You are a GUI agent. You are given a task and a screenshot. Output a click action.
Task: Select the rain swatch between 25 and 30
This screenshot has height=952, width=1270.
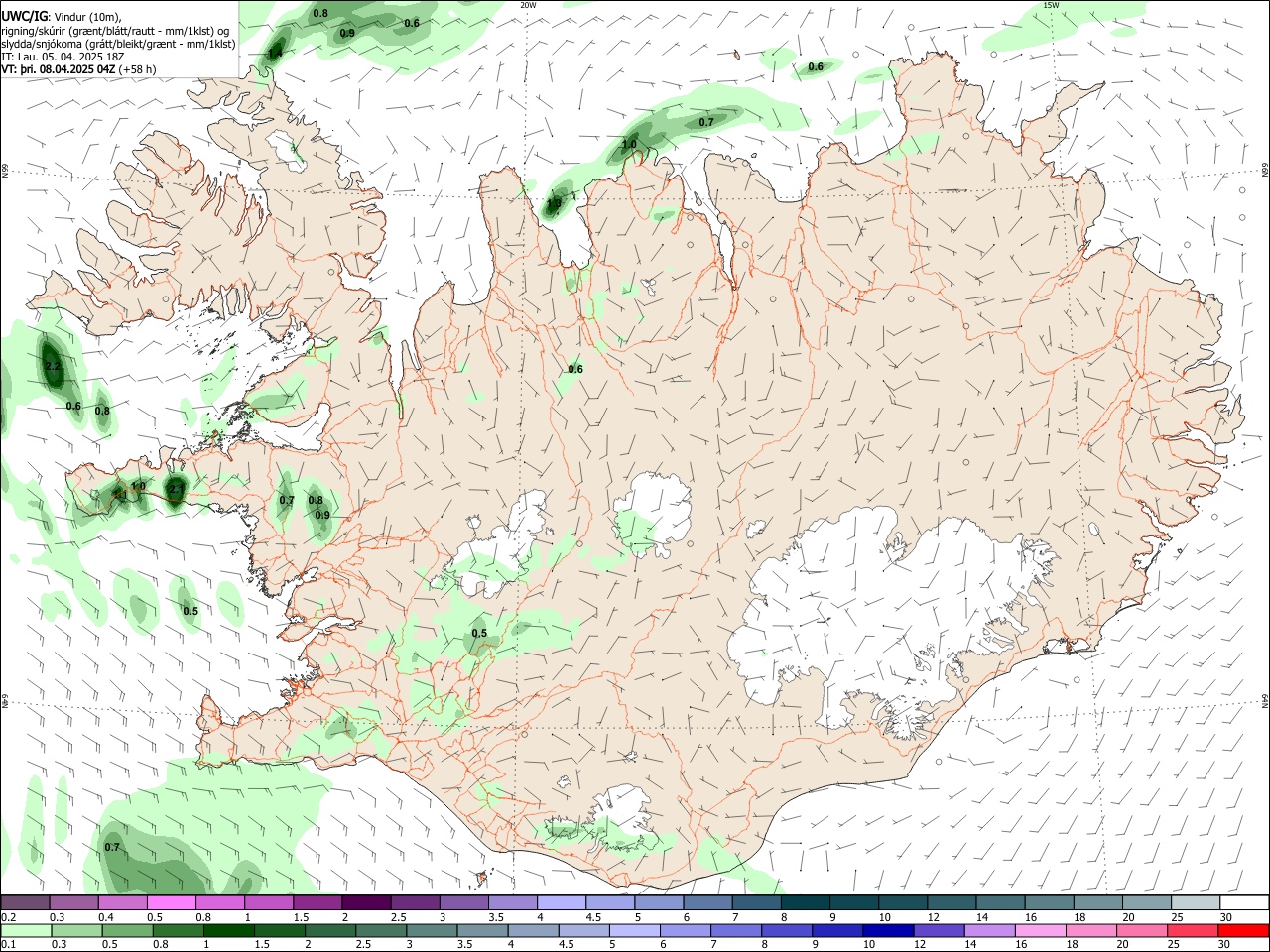(x=1193, y=930)
